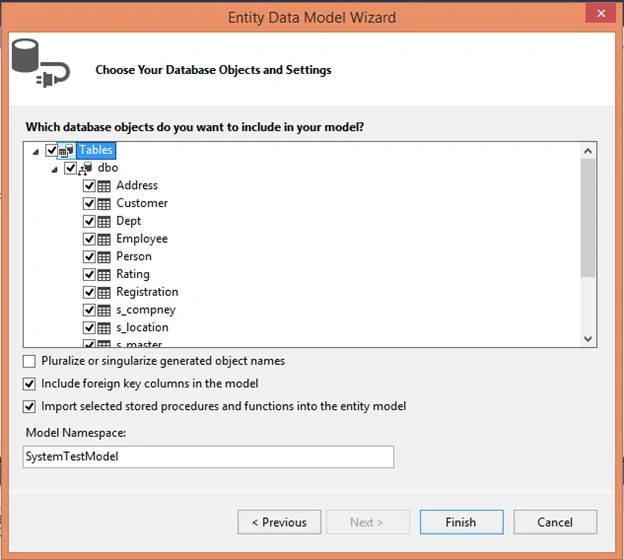Screen dimensions: 624x560
Task: Click the s_location table icon
Action: (x=104, y=328)
